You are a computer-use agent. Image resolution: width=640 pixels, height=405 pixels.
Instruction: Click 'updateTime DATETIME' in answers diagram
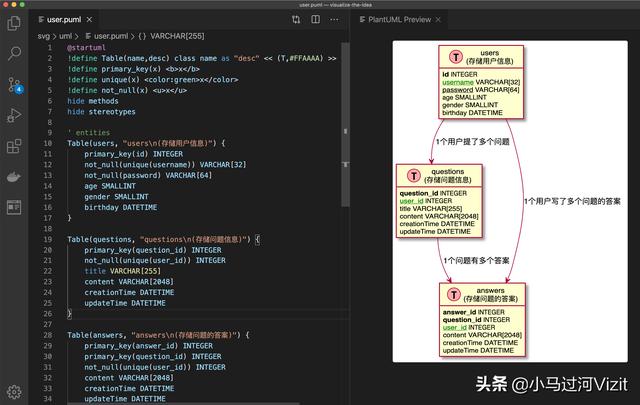tap(478, 350)
